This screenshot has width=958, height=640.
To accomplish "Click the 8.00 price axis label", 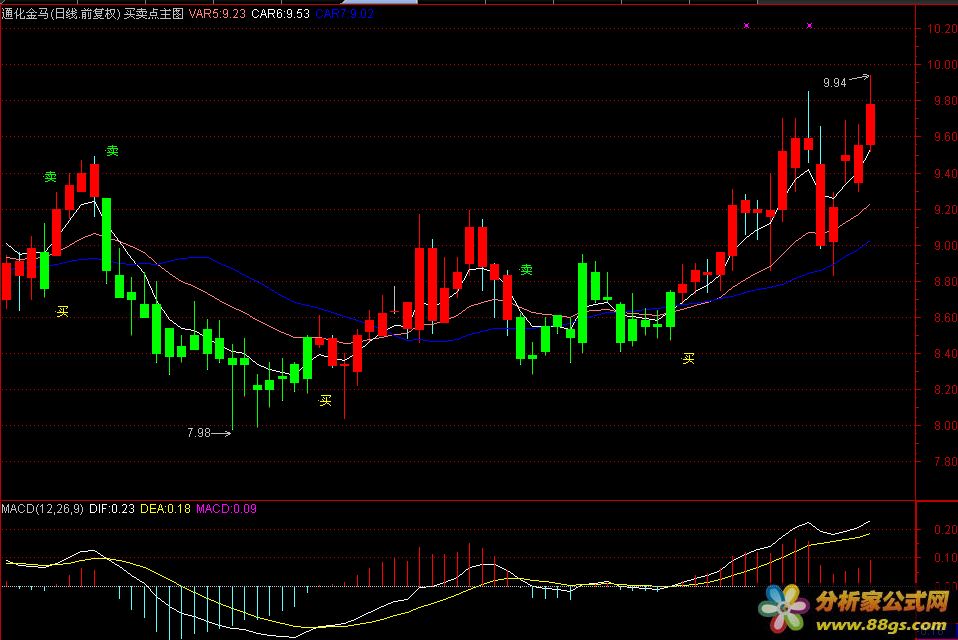I will tap(945, 426).
